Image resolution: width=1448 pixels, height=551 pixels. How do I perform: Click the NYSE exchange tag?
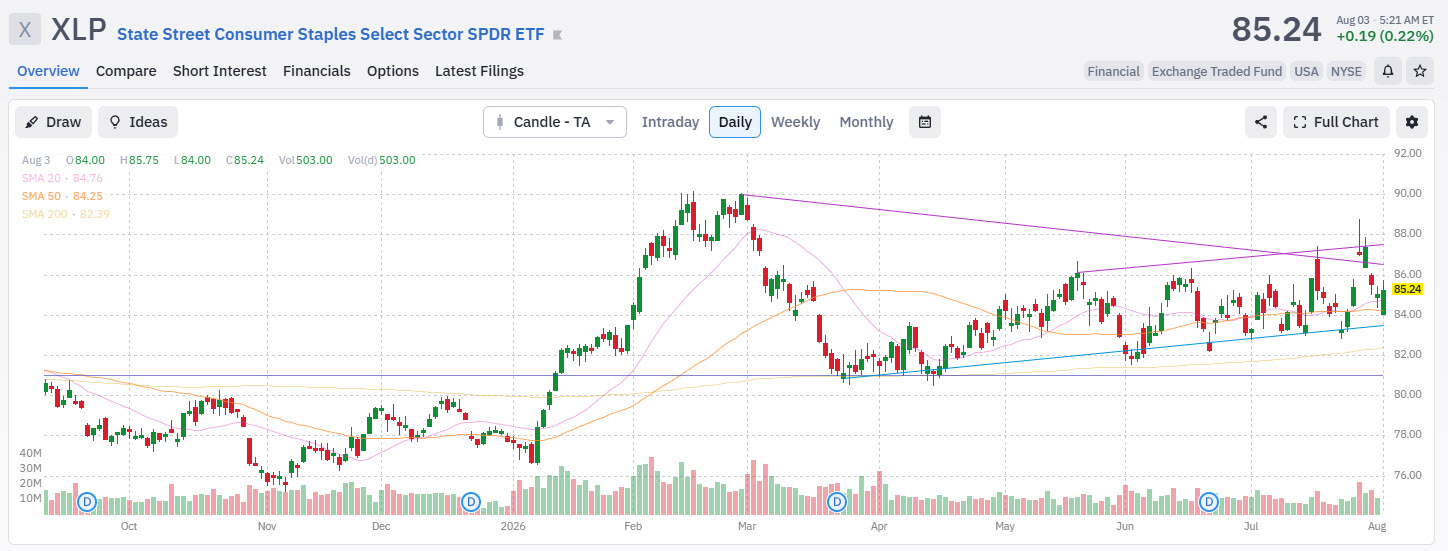point(1346,71)
